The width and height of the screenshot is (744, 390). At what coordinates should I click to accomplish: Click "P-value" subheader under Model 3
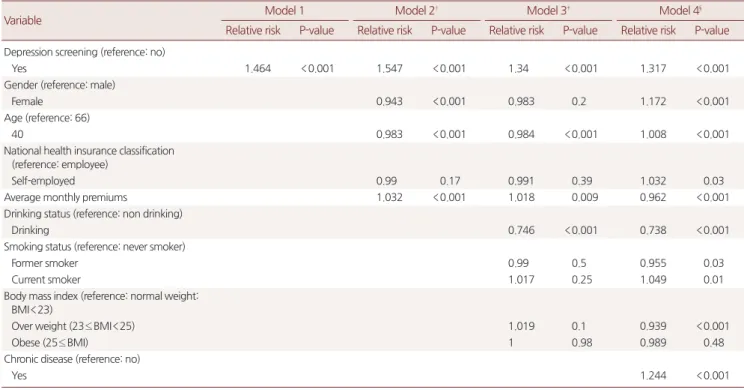580,30
